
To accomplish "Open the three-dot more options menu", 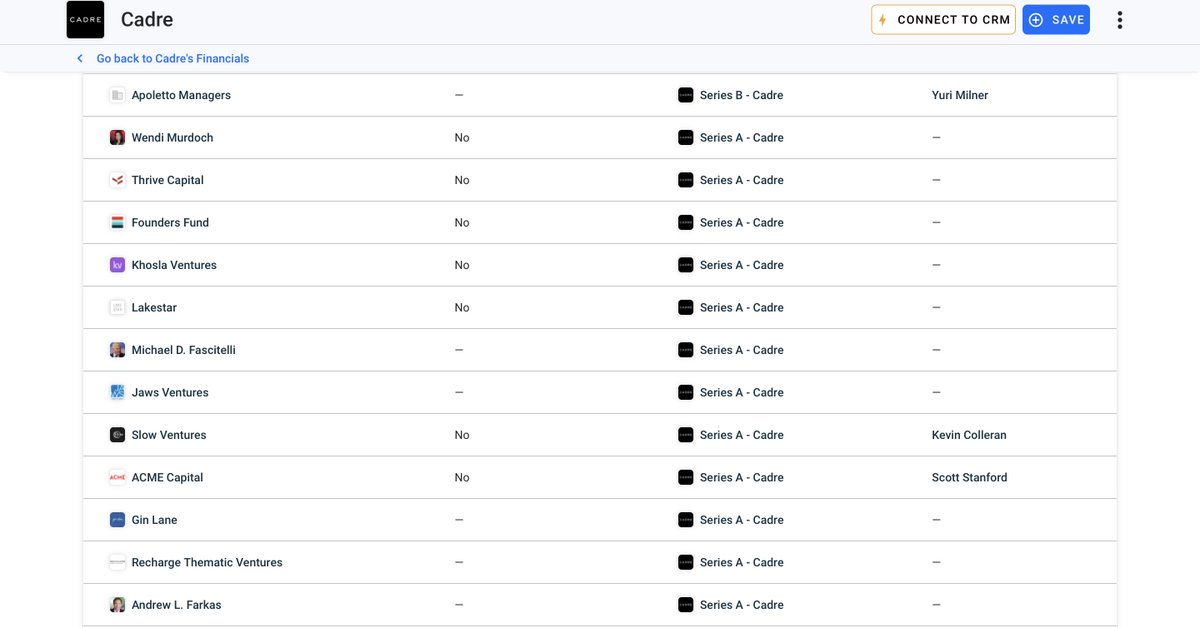I will [1119, 20].
